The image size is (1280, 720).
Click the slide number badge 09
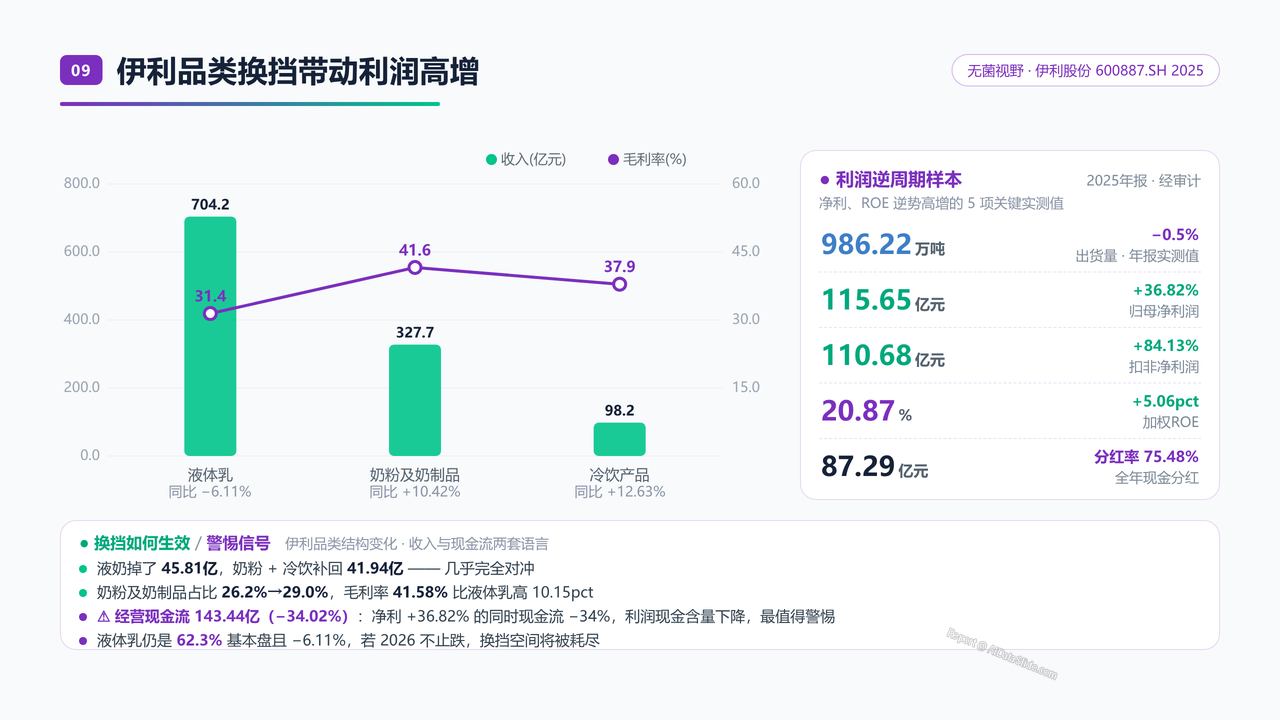(x=81, y=70)
